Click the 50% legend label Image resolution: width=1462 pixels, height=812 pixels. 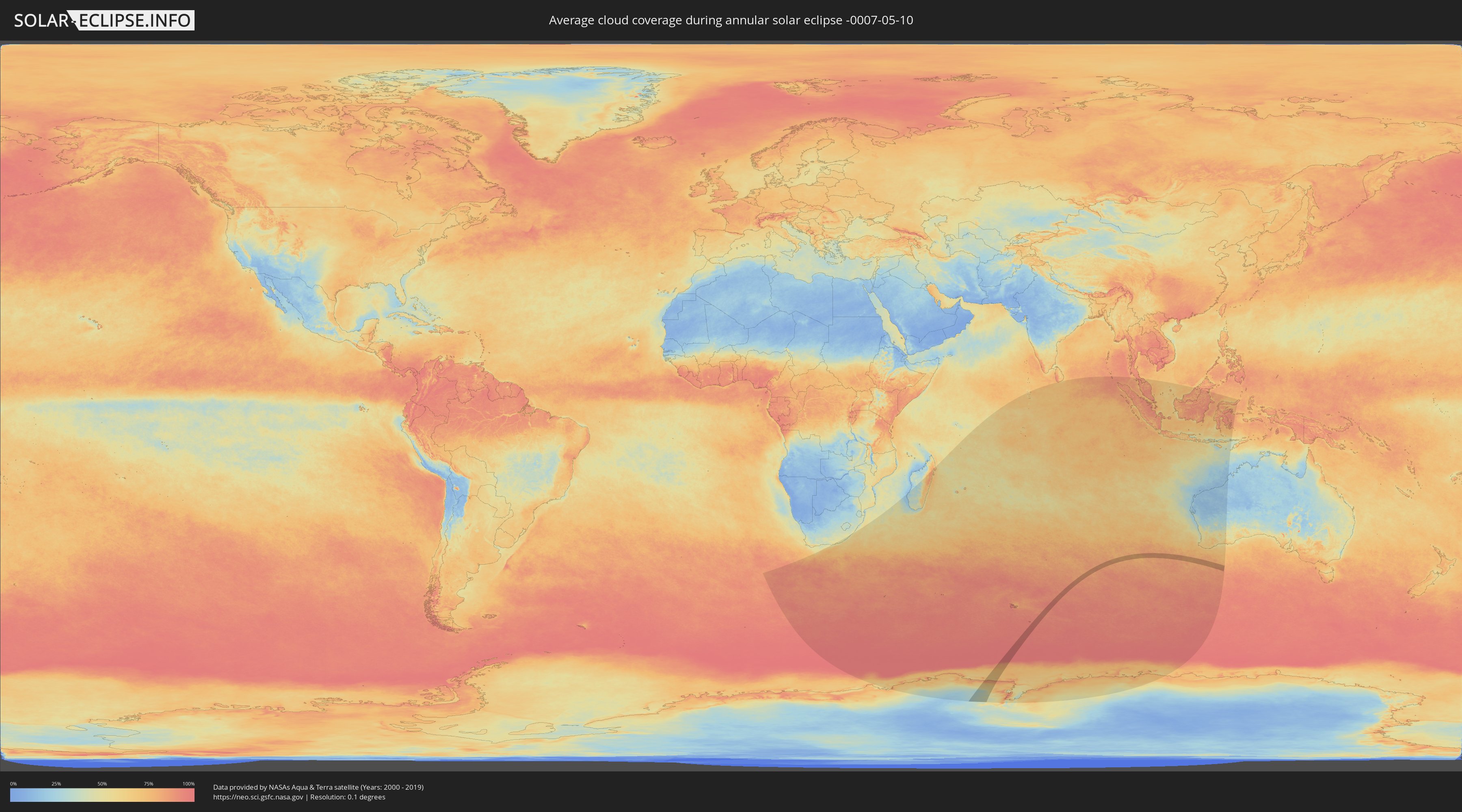(x=102, y=784)
